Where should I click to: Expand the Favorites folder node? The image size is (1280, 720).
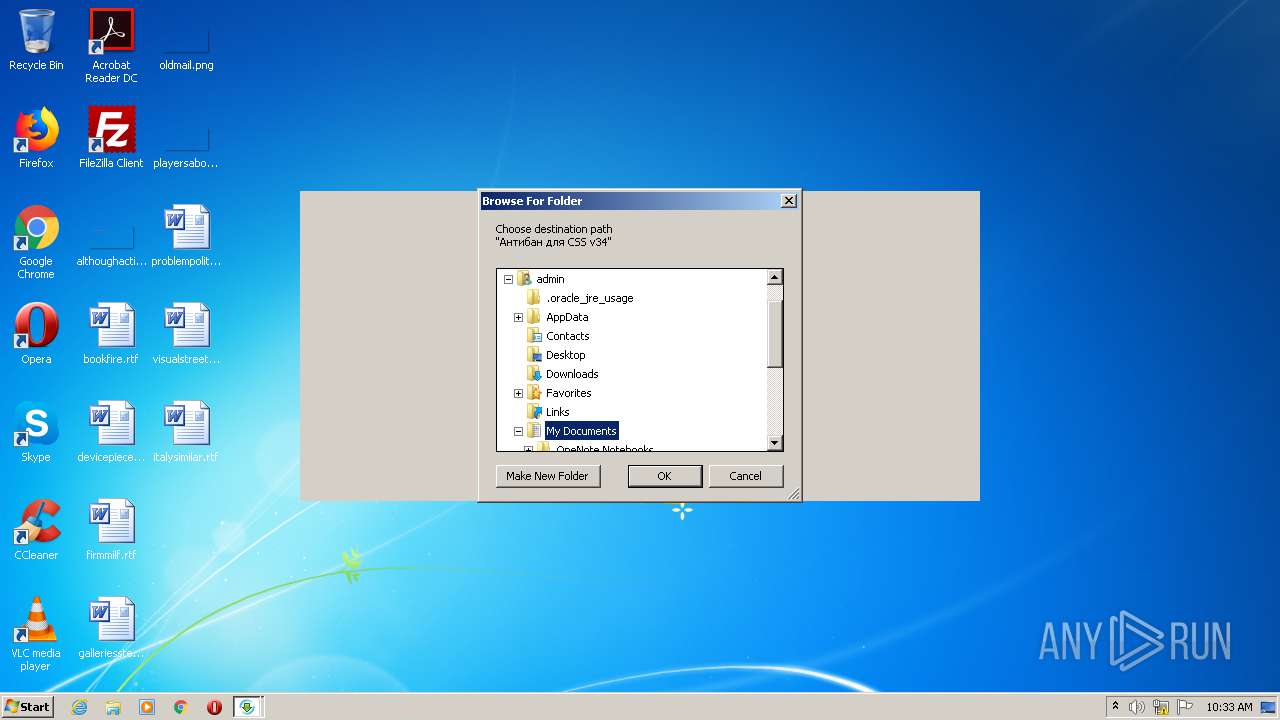[x=518, y=393]
